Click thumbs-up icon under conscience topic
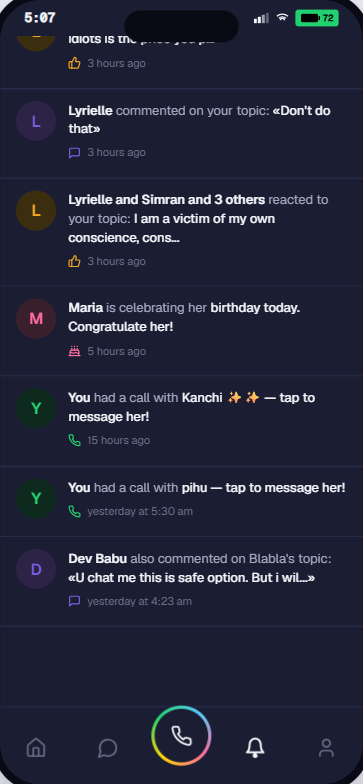The height and width of the screenshot is (784, 363). tap(74, 261)
